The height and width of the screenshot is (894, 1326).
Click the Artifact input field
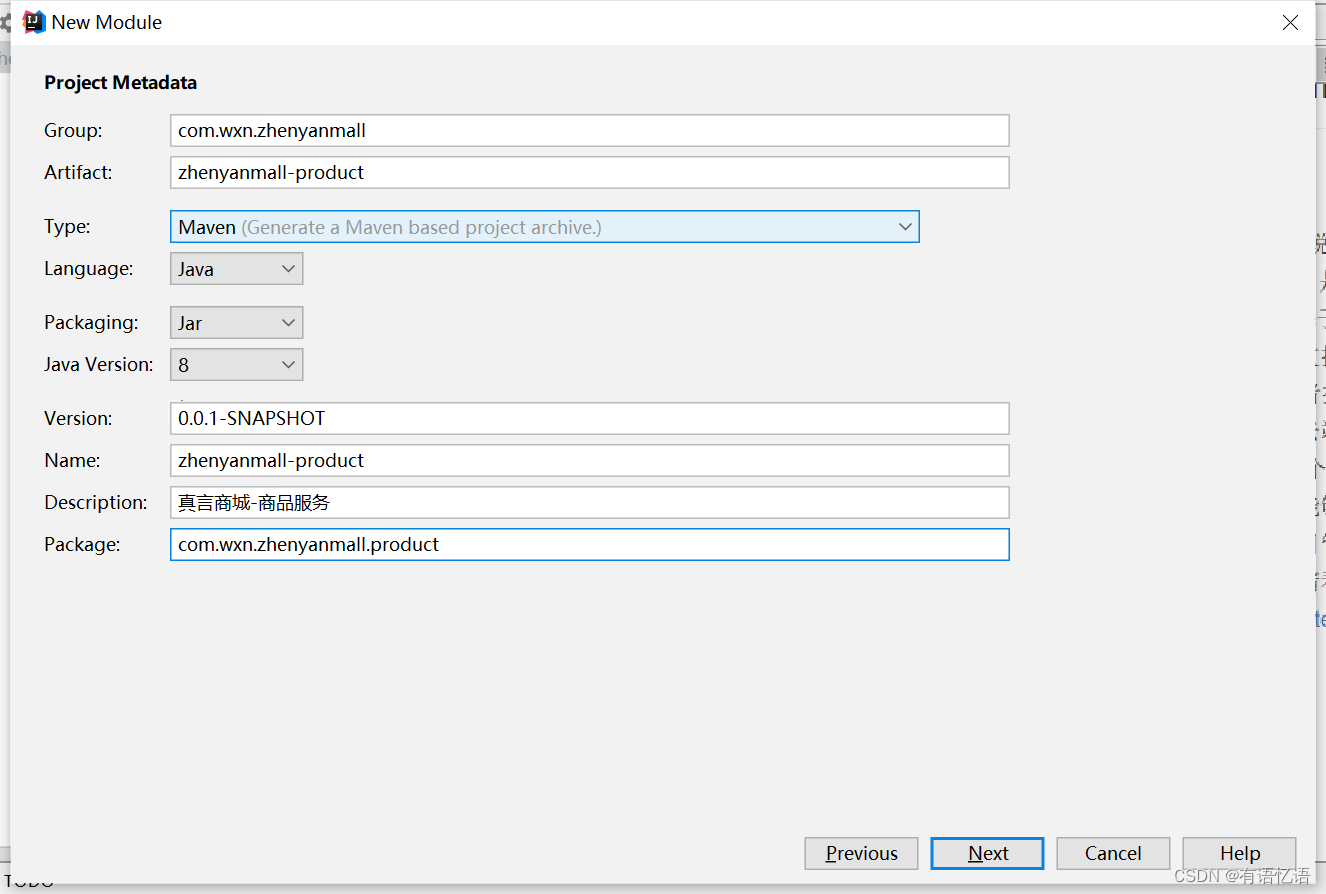[589, 173]
